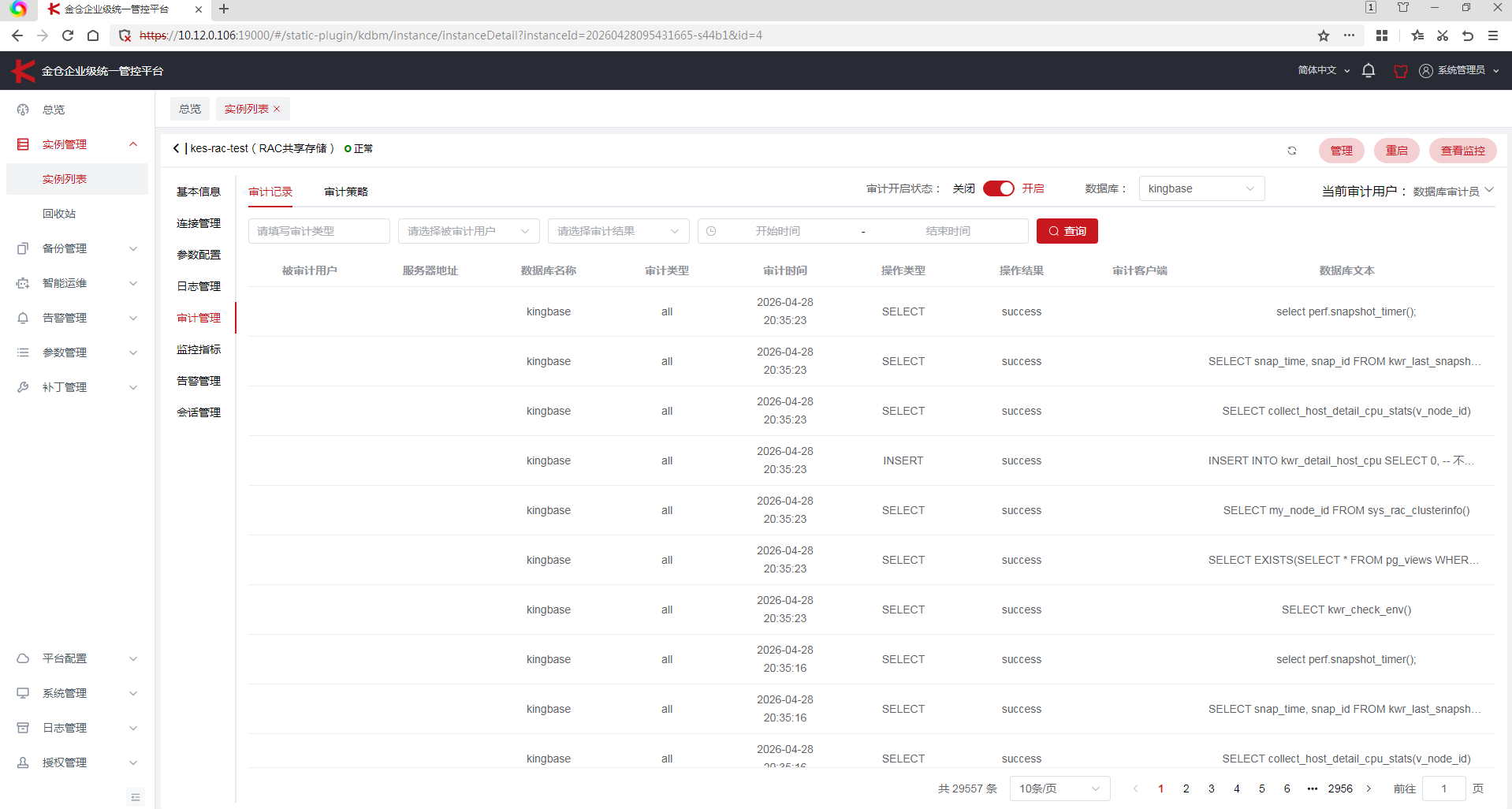Image resolution: width=1512 pixels, height=809 pixels.
Task: Click the 查看监控 button
Action: [x=1463, y=151]
